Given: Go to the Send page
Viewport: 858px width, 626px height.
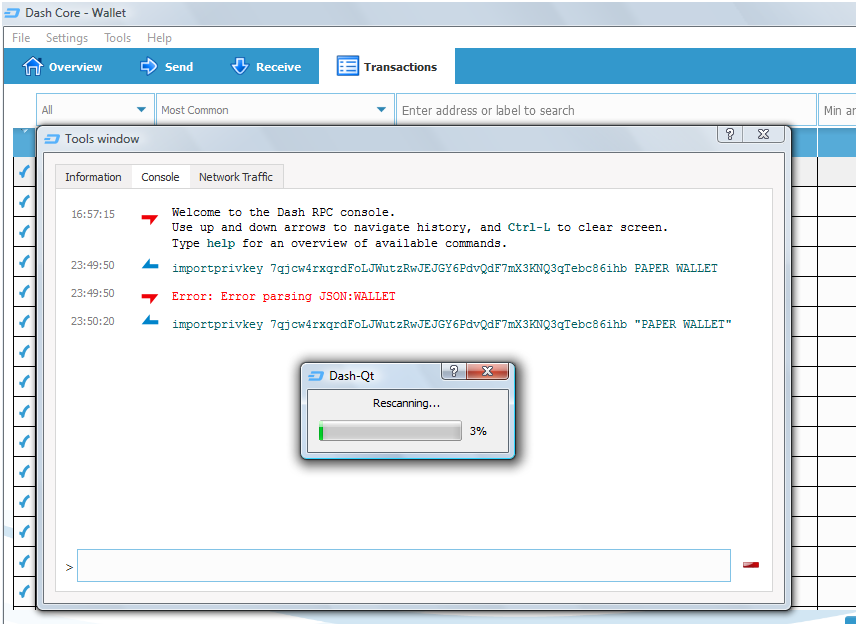Looking at the screenshot, I should 166,66.
